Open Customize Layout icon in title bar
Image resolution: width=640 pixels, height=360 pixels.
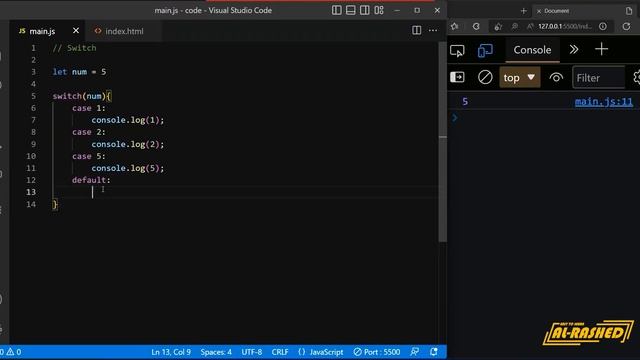379,10
